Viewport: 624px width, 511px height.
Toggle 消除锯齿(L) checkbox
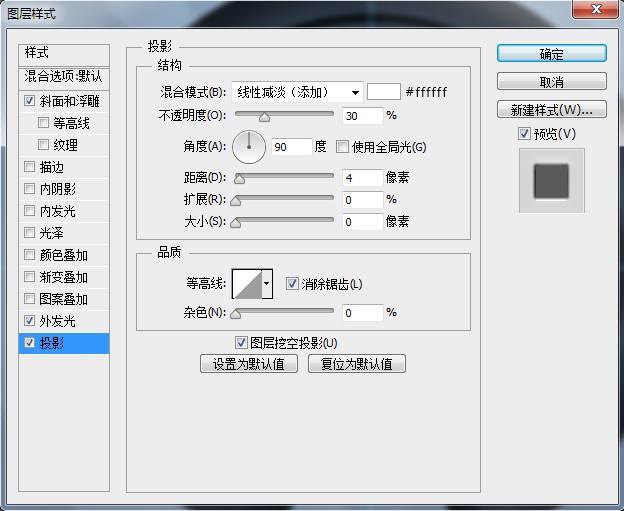(292, 284)
